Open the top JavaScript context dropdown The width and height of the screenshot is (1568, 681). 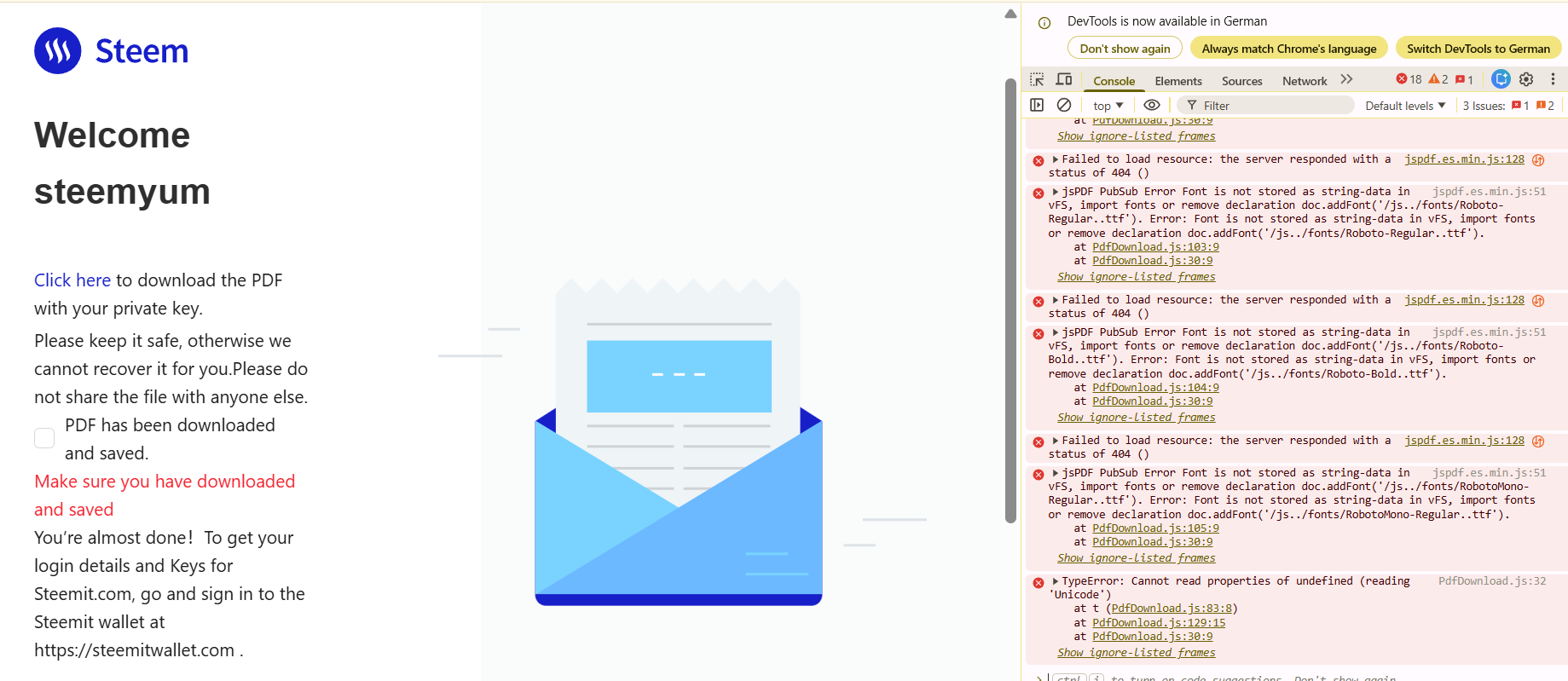pos(1108,106)
